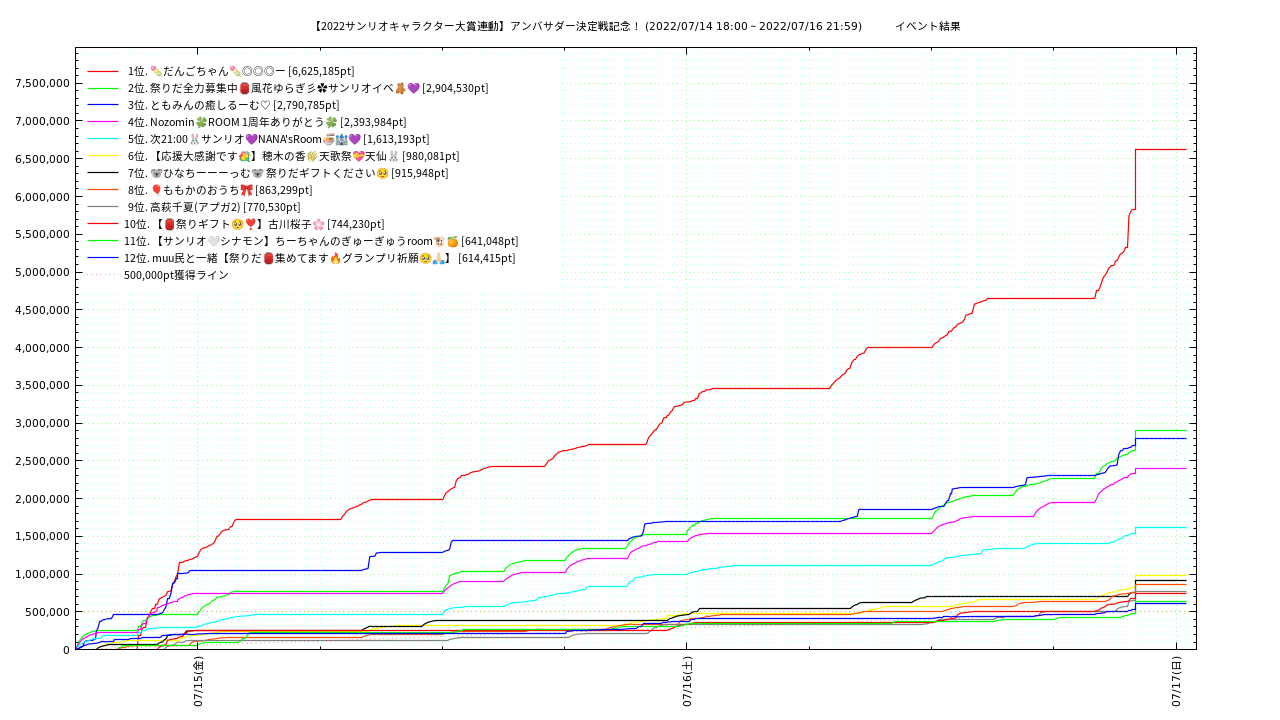The width and height of the screenshot is (1280, 720).
Task: Click the イベント結果 label in the title
Action: click(x=928, y=26)
